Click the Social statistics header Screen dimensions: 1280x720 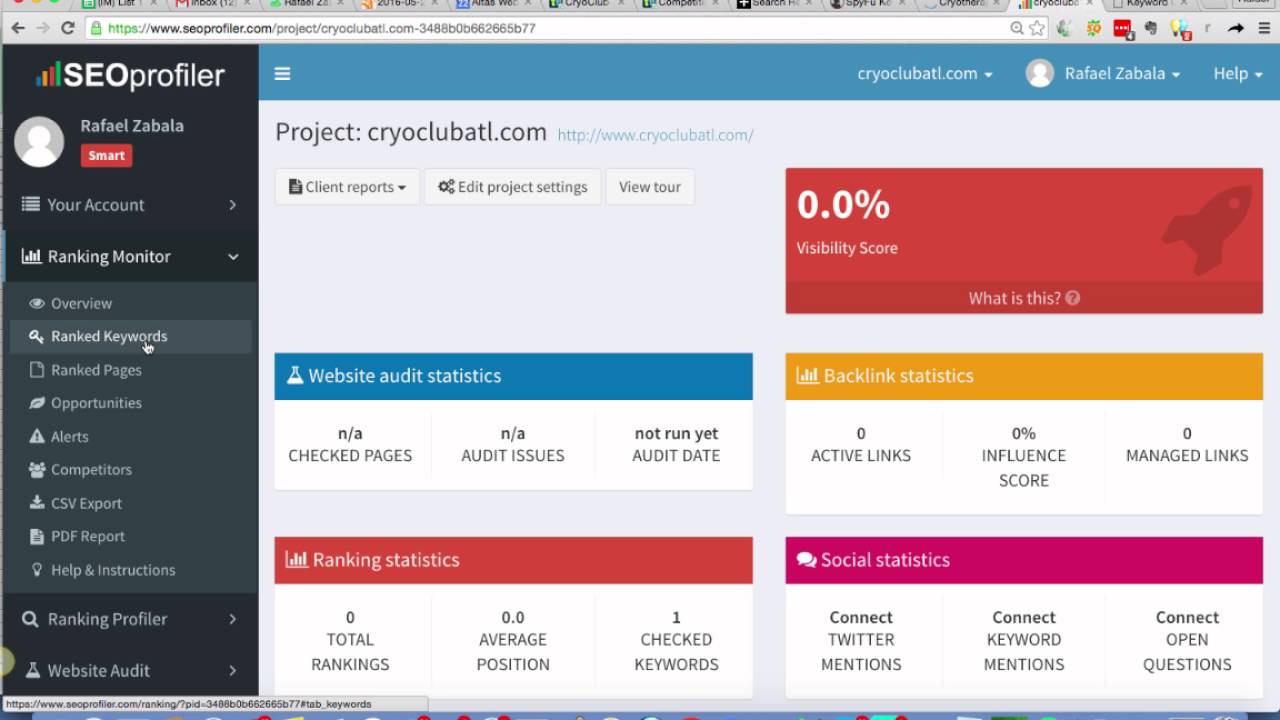(x=1024, y=560)
